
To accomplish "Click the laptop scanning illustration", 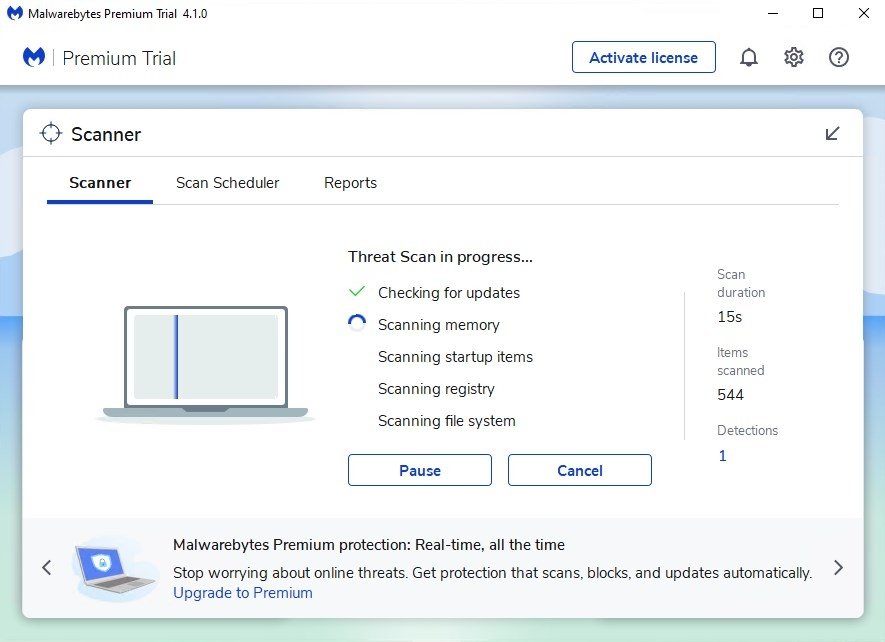I will tap(205, 362).
